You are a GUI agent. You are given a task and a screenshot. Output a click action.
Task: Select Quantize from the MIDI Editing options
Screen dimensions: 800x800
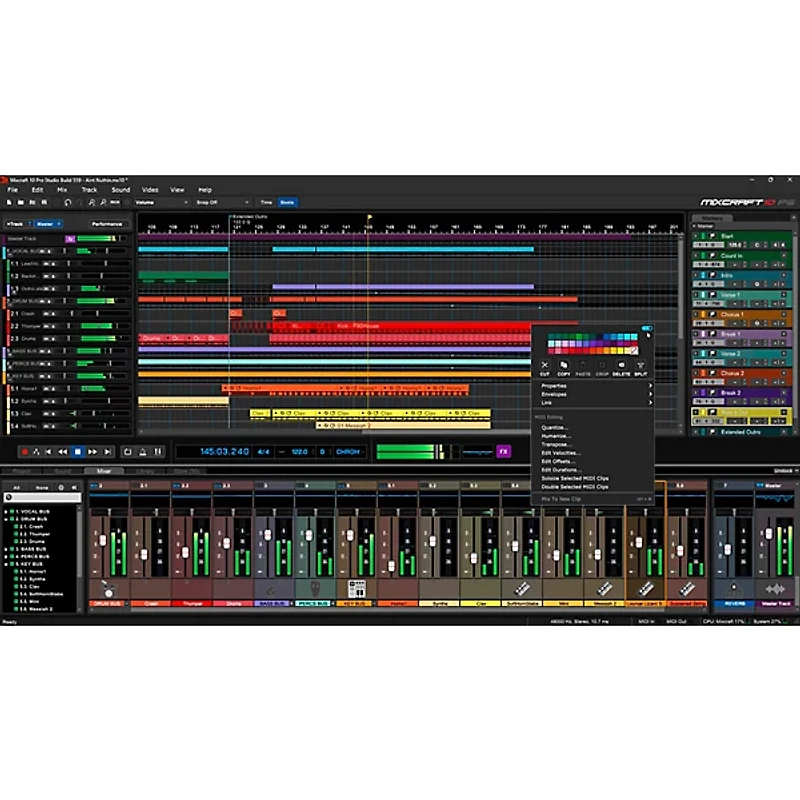point(554,427)
